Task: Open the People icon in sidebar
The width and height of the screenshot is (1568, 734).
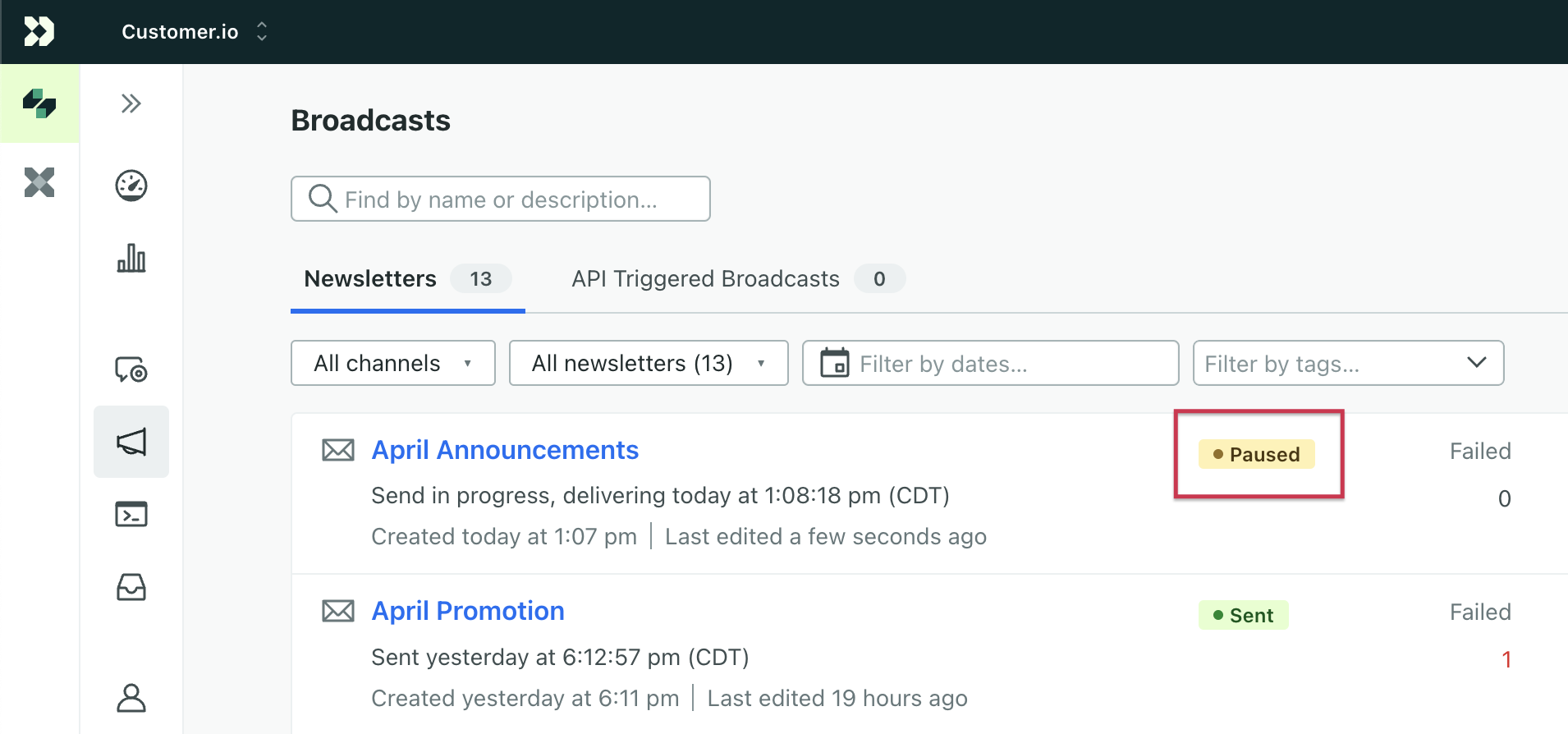Action: point(131,698)
